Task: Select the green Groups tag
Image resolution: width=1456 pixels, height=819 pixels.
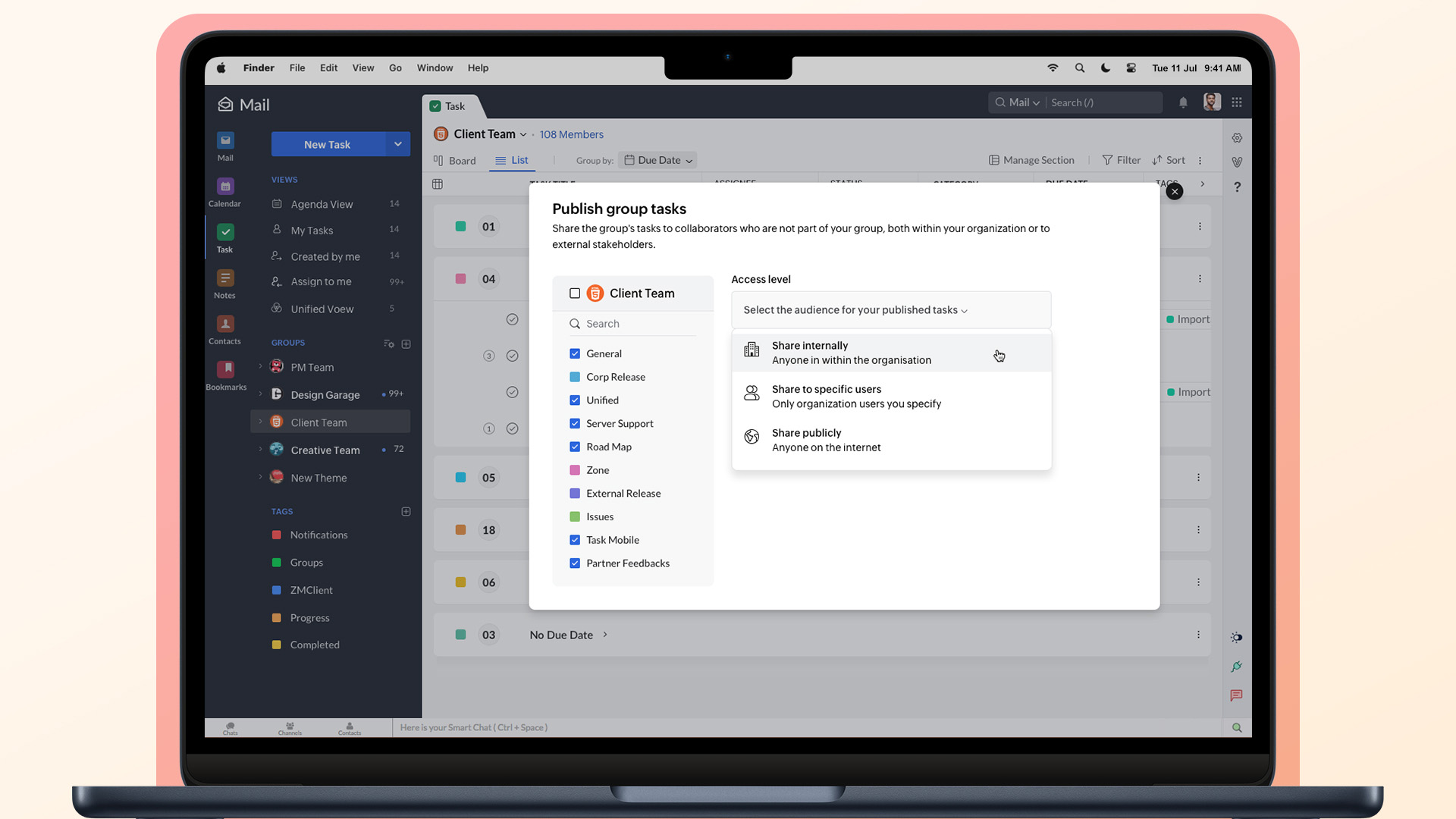Action: click(297, 563)
